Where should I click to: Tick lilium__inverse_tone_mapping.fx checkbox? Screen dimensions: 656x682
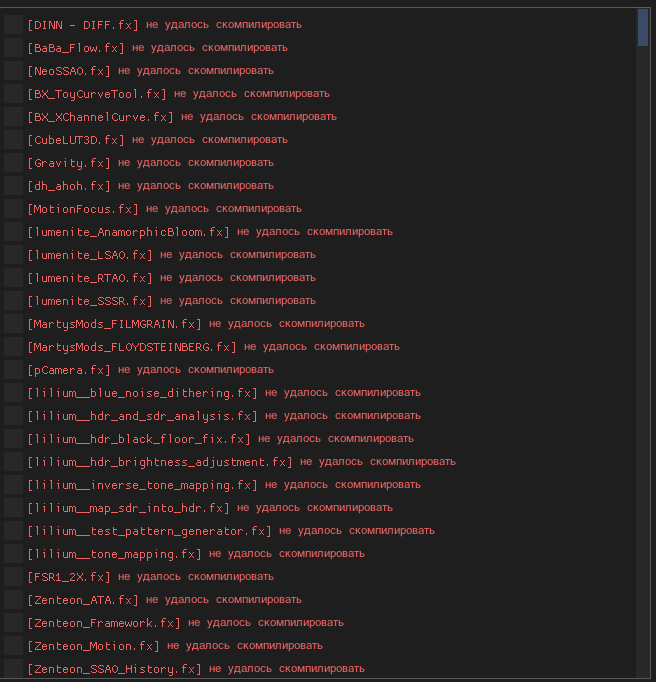tap(13, 485)
